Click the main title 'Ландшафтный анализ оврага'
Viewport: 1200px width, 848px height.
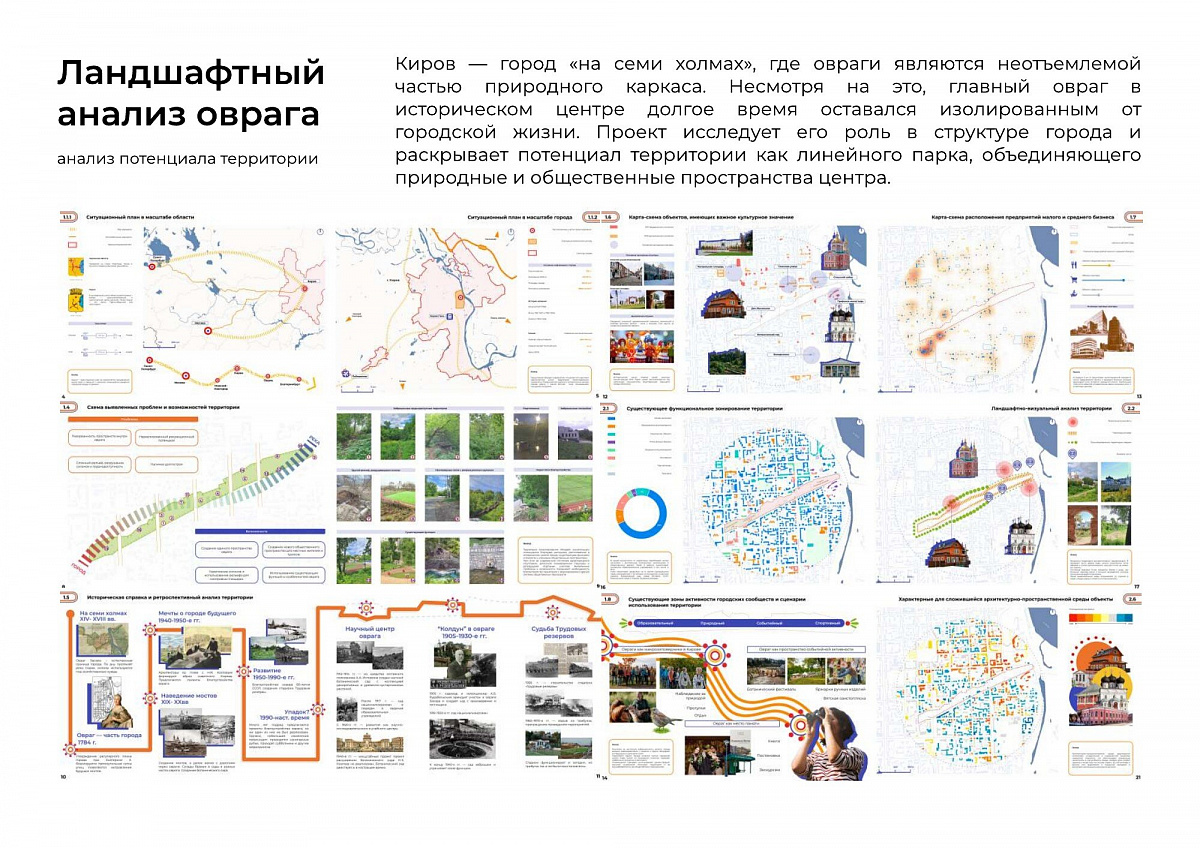[x=191, y=94]
